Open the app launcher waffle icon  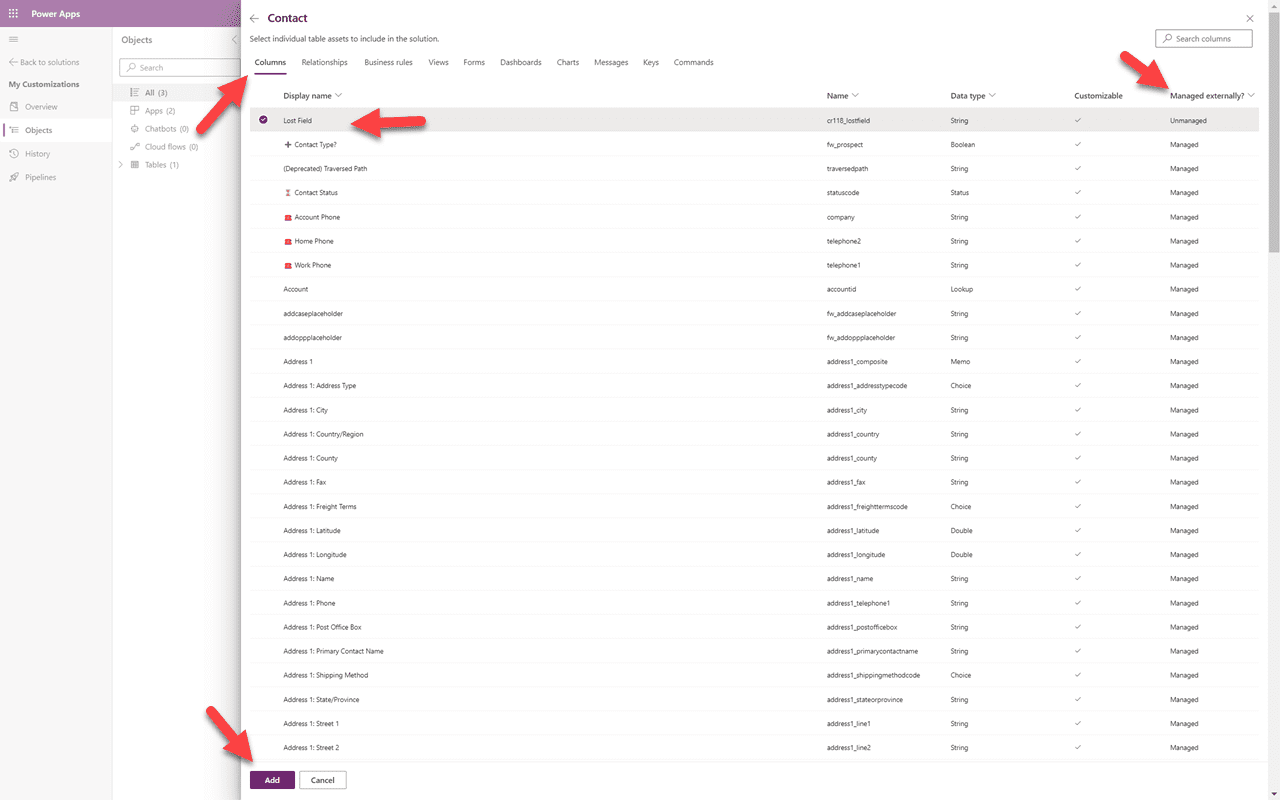[x=13, y=14]
